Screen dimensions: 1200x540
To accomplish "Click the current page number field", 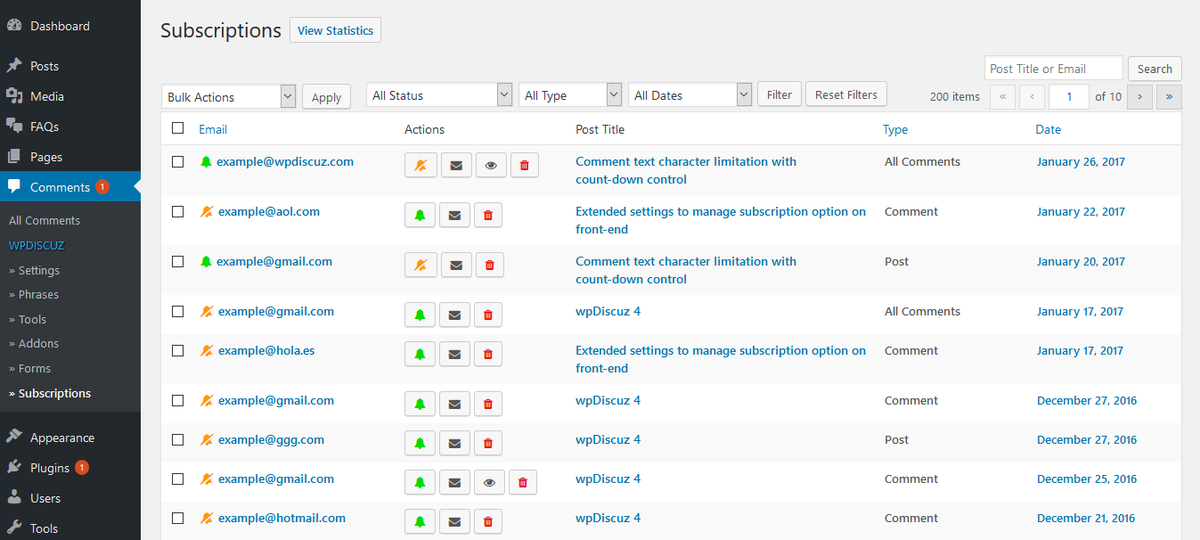I will (x=1069, y=96).
